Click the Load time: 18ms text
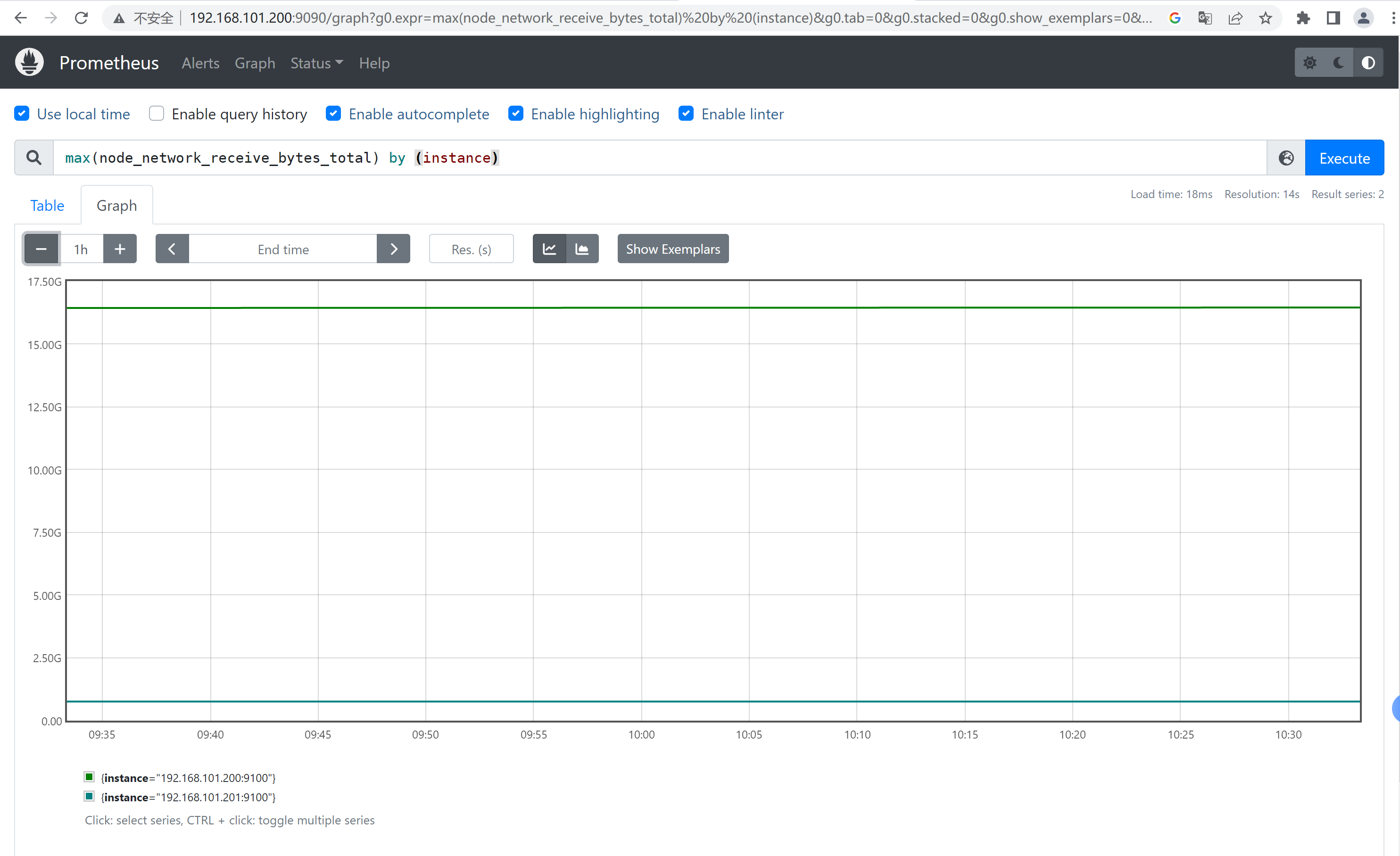Screen dimensions: 1400x856 [1171, 194]
